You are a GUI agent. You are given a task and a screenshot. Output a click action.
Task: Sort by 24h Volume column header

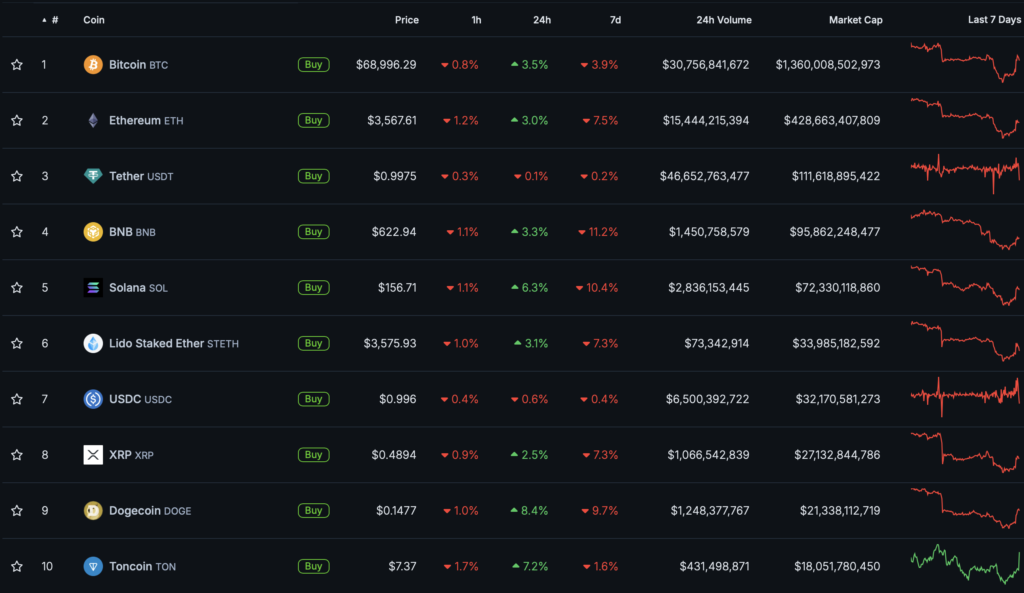pyautogui.click(x=722, y=20)
